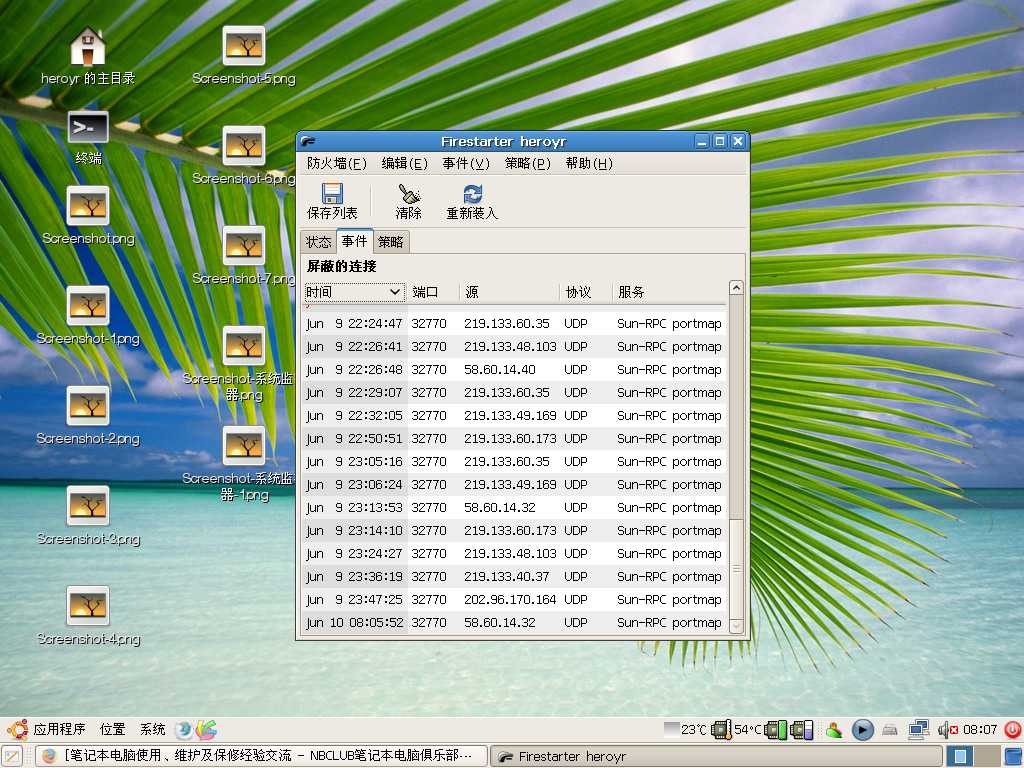1024x768 pixels.
Task: Switch to the 策略 tab
Action: tap(391, 242)
